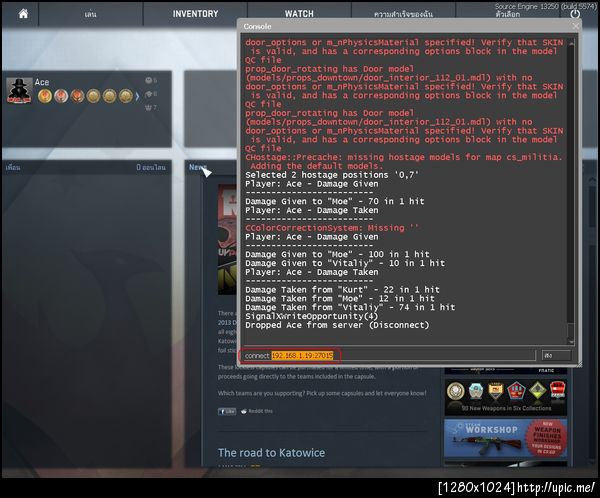Click the console scrollbar up arrow
Image resolution: width=600 pixels, height=498 pixels.
point(571,44)
